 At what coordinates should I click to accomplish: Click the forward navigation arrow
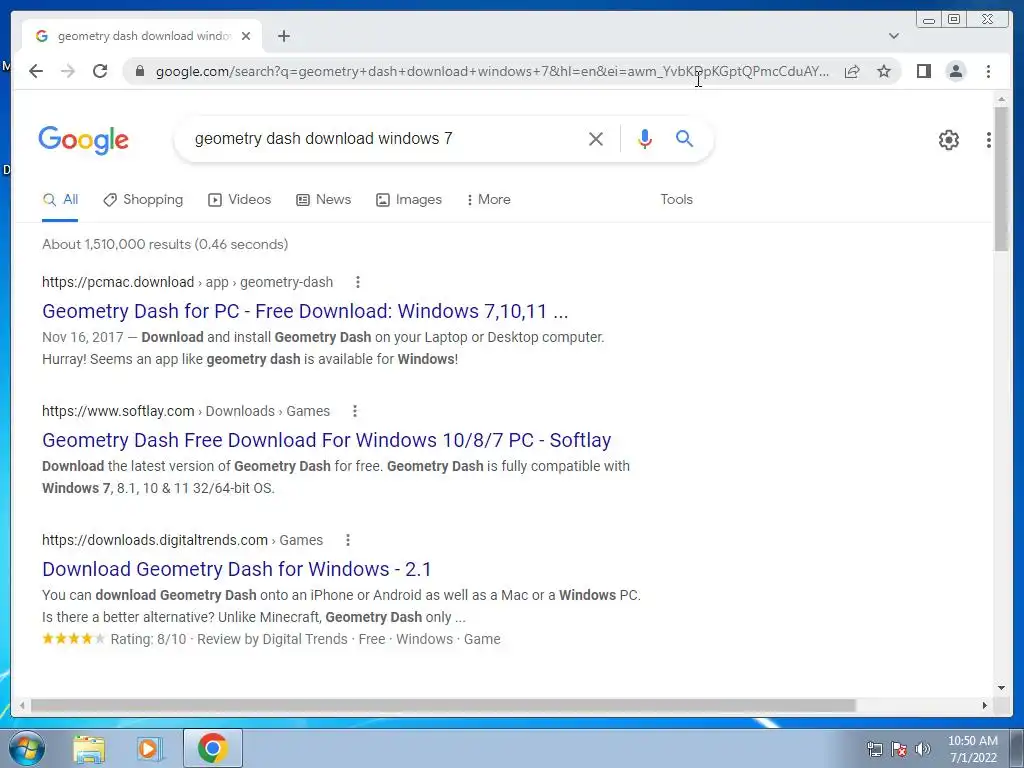click(x=68, y=71)
